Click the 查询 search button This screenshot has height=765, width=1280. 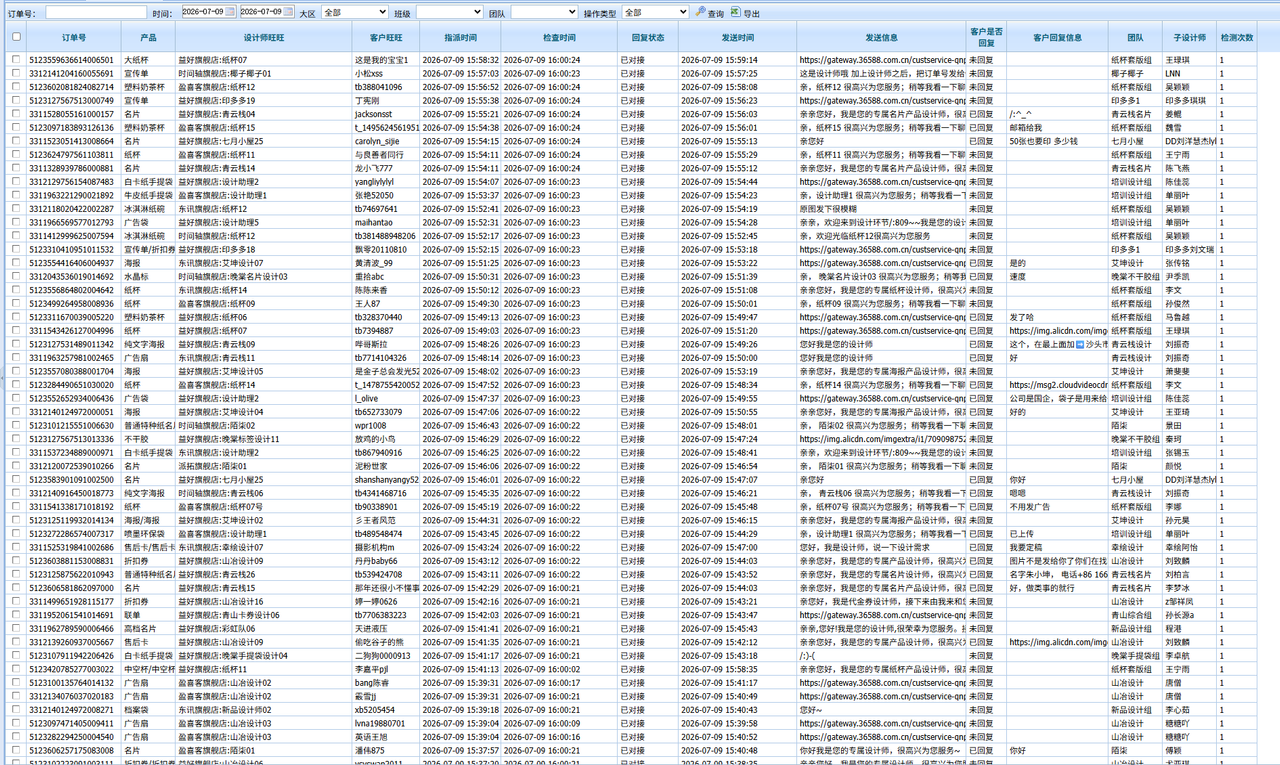[710, 13]
